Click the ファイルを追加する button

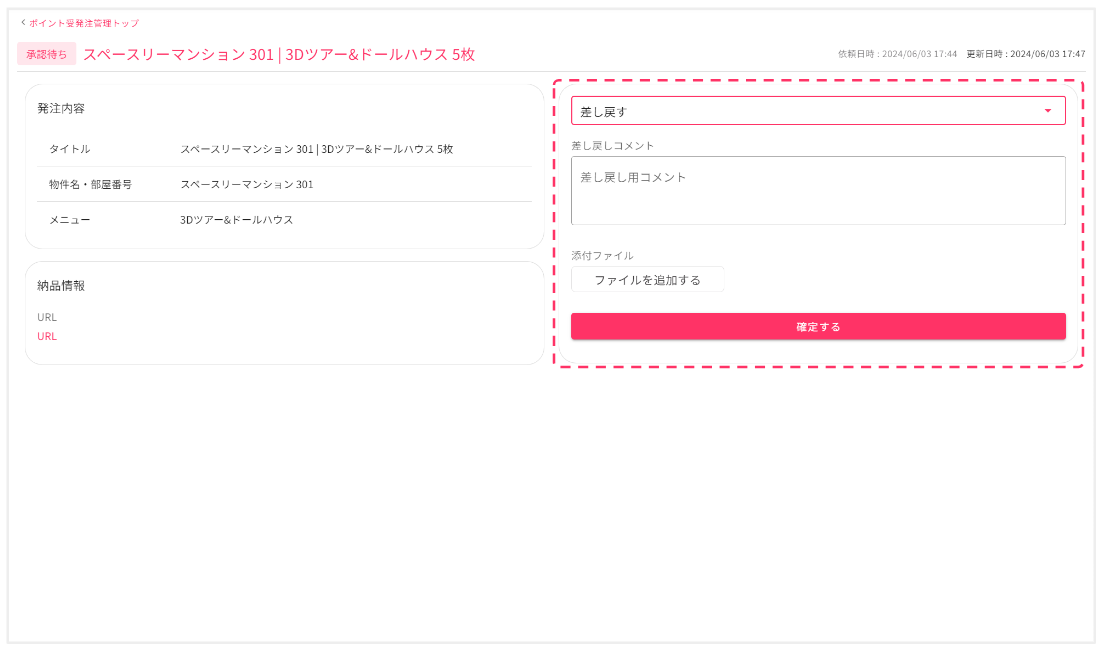coord(647,280)
